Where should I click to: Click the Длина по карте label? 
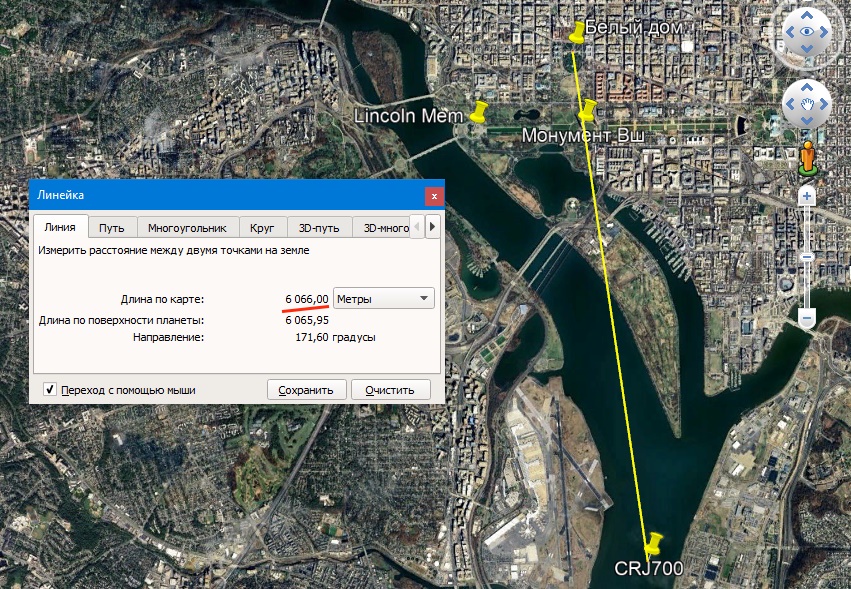click(162, 299)
